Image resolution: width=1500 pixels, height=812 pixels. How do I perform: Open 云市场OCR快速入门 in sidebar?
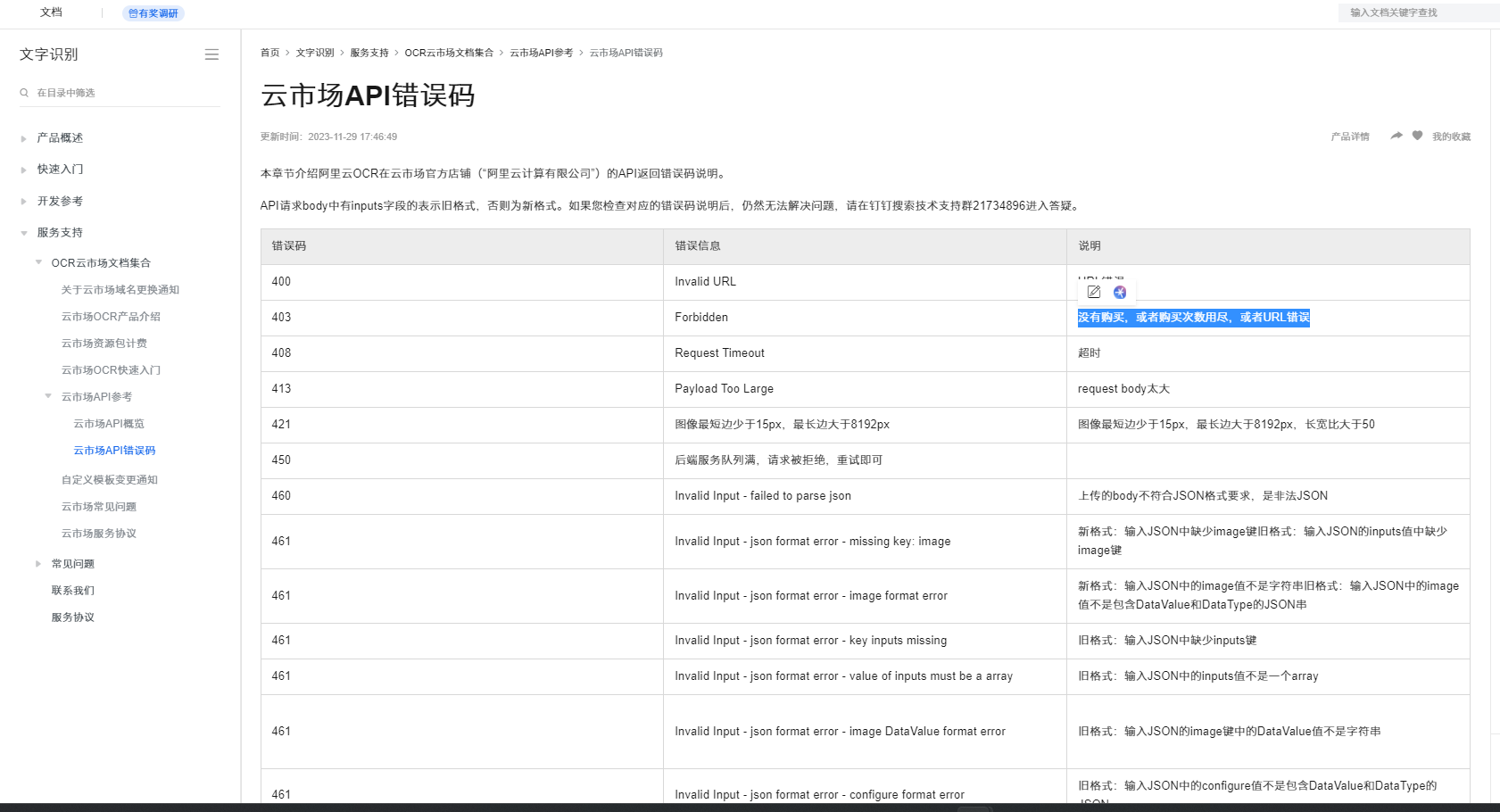111,370
